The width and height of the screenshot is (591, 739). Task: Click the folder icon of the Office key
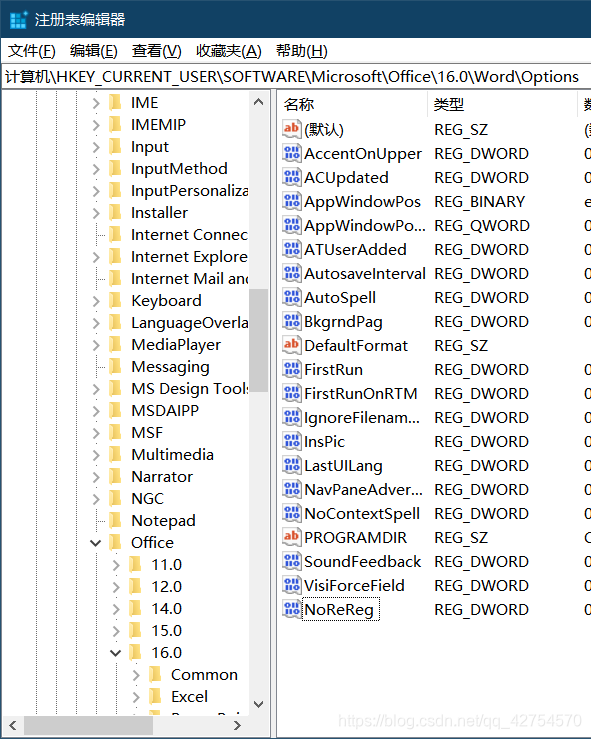click(x=115, y=542)
